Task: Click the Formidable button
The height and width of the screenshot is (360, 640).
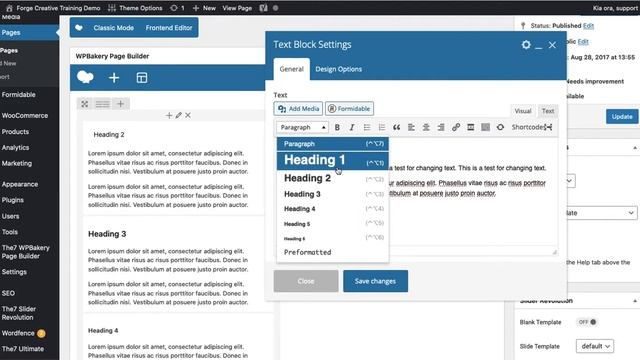Action: click(349, 109)
